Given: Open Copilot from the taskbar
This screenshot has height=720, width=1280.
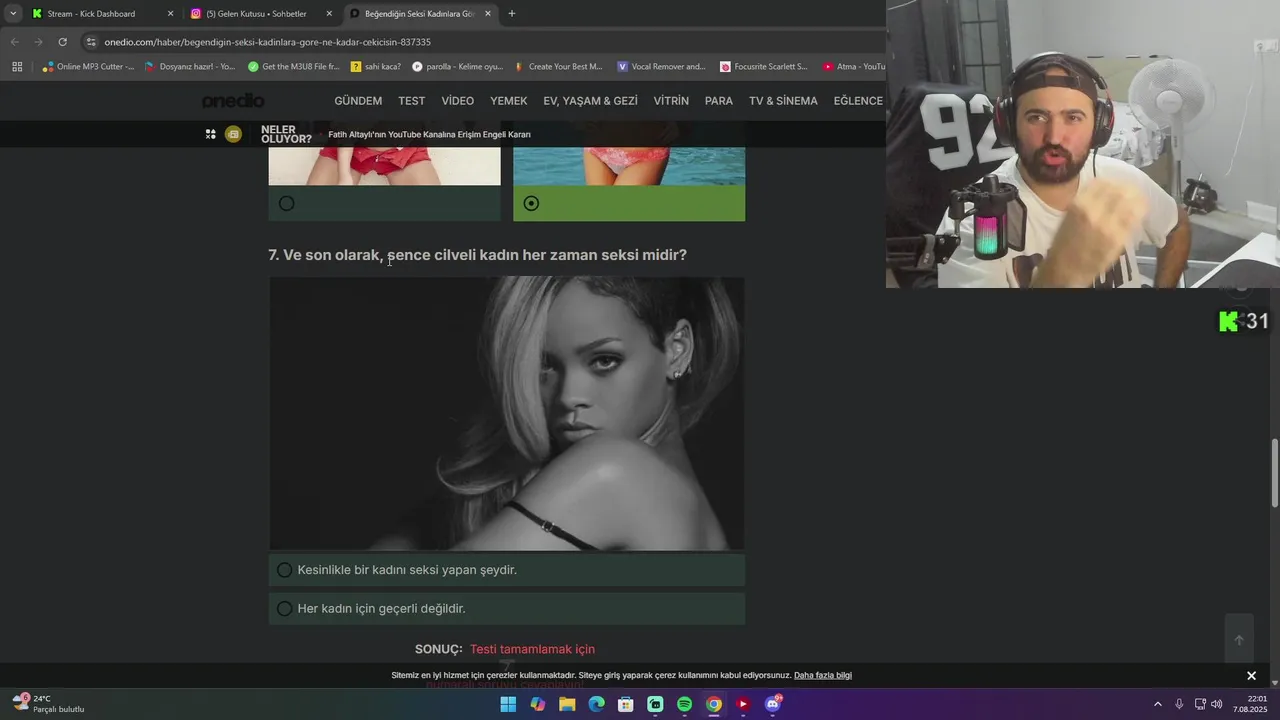Looking at the screenshot, I should coord(537,704).
